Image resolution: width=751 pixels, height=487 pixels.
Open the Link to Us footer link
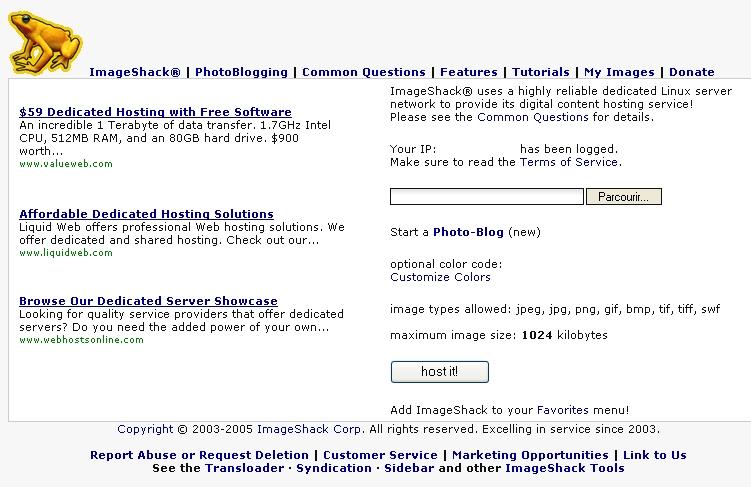click(x=655, y=455)
